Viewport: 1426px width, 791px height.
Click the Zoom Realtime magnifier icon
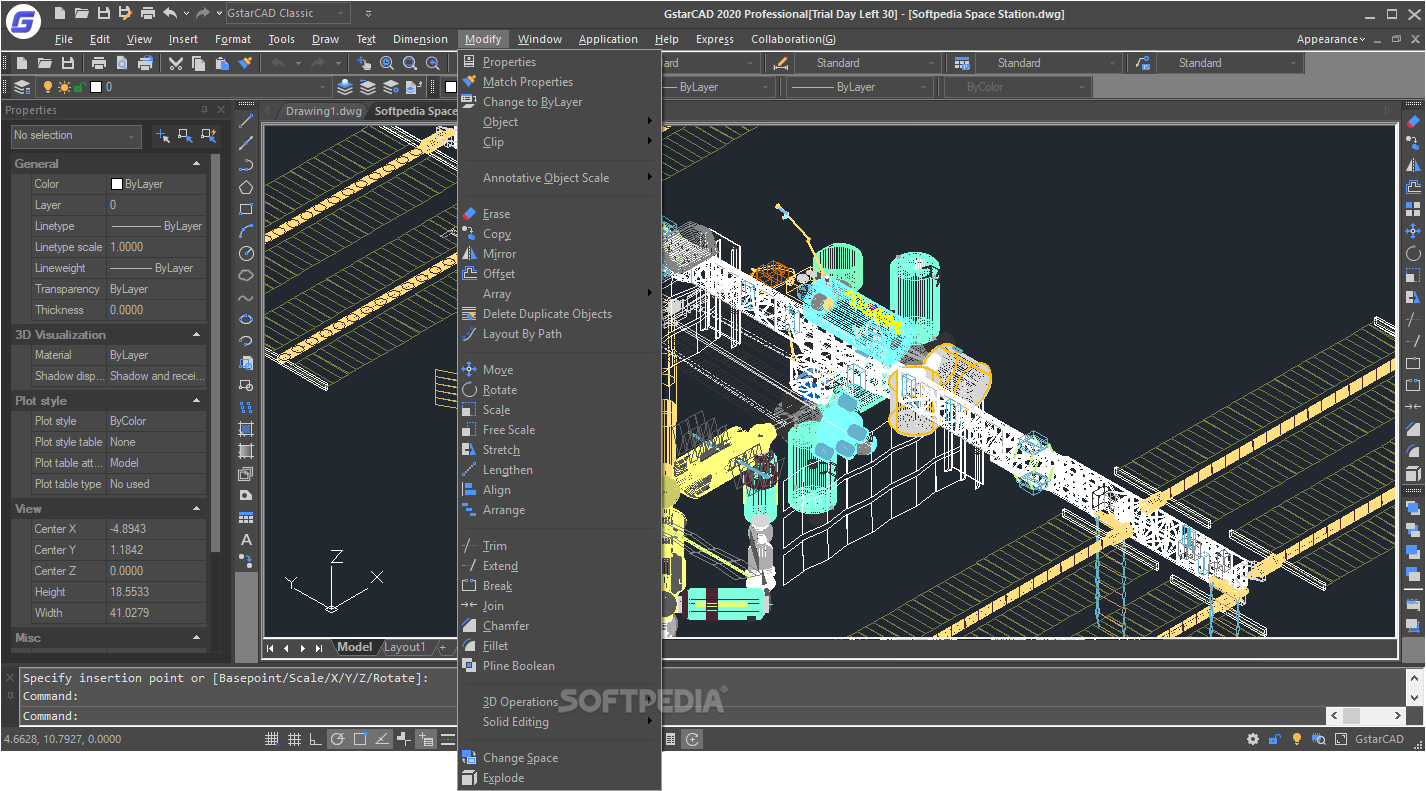[387, 63]
